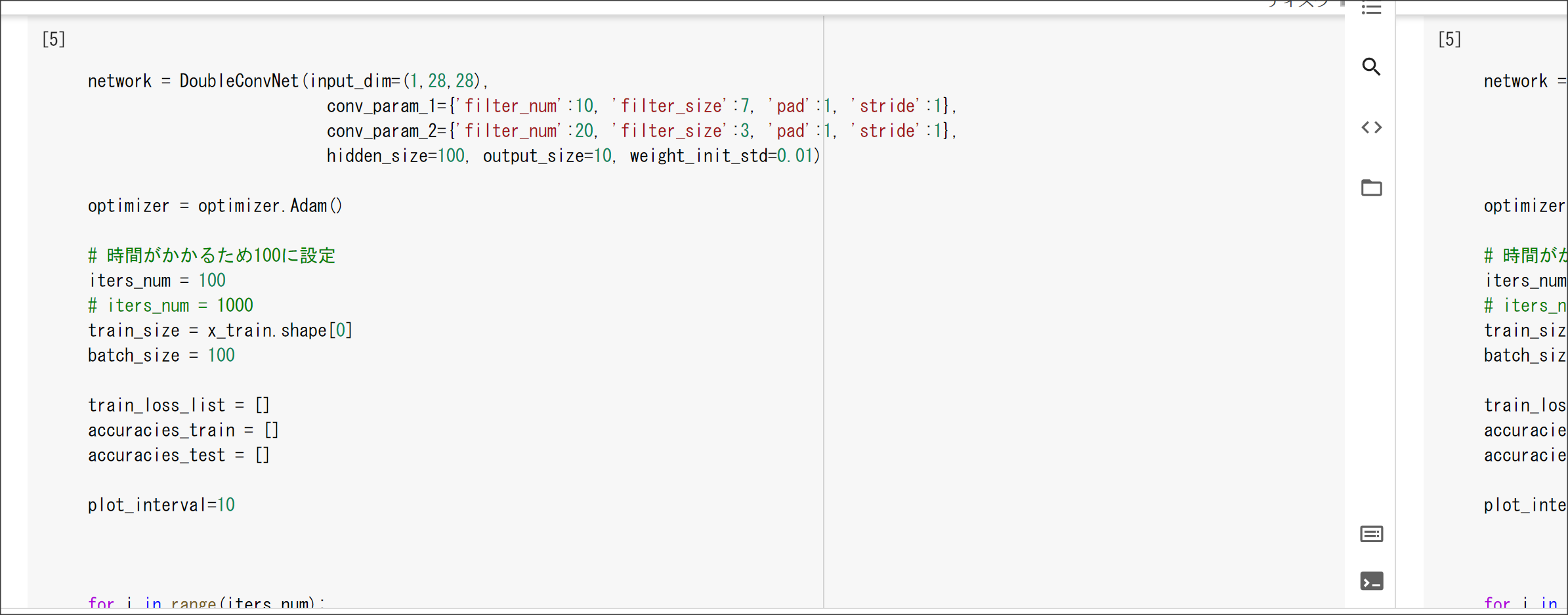Open the Files folder sidebar icon

pyautogui.click(x=1371, y=188)
